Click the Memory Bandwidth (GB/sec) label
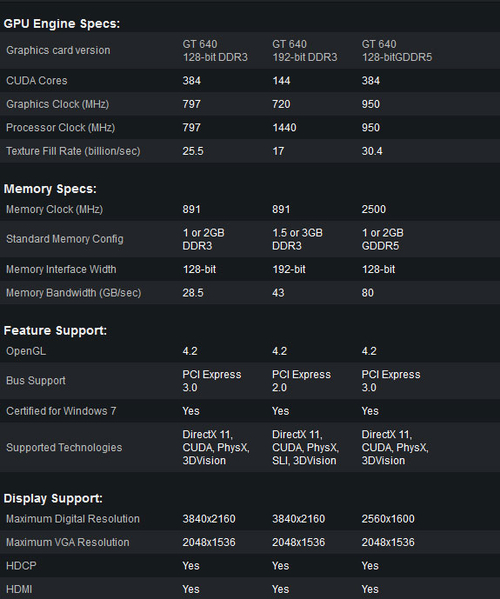The image size is (500, 599). pyautogui.click(x=73, y=293)
